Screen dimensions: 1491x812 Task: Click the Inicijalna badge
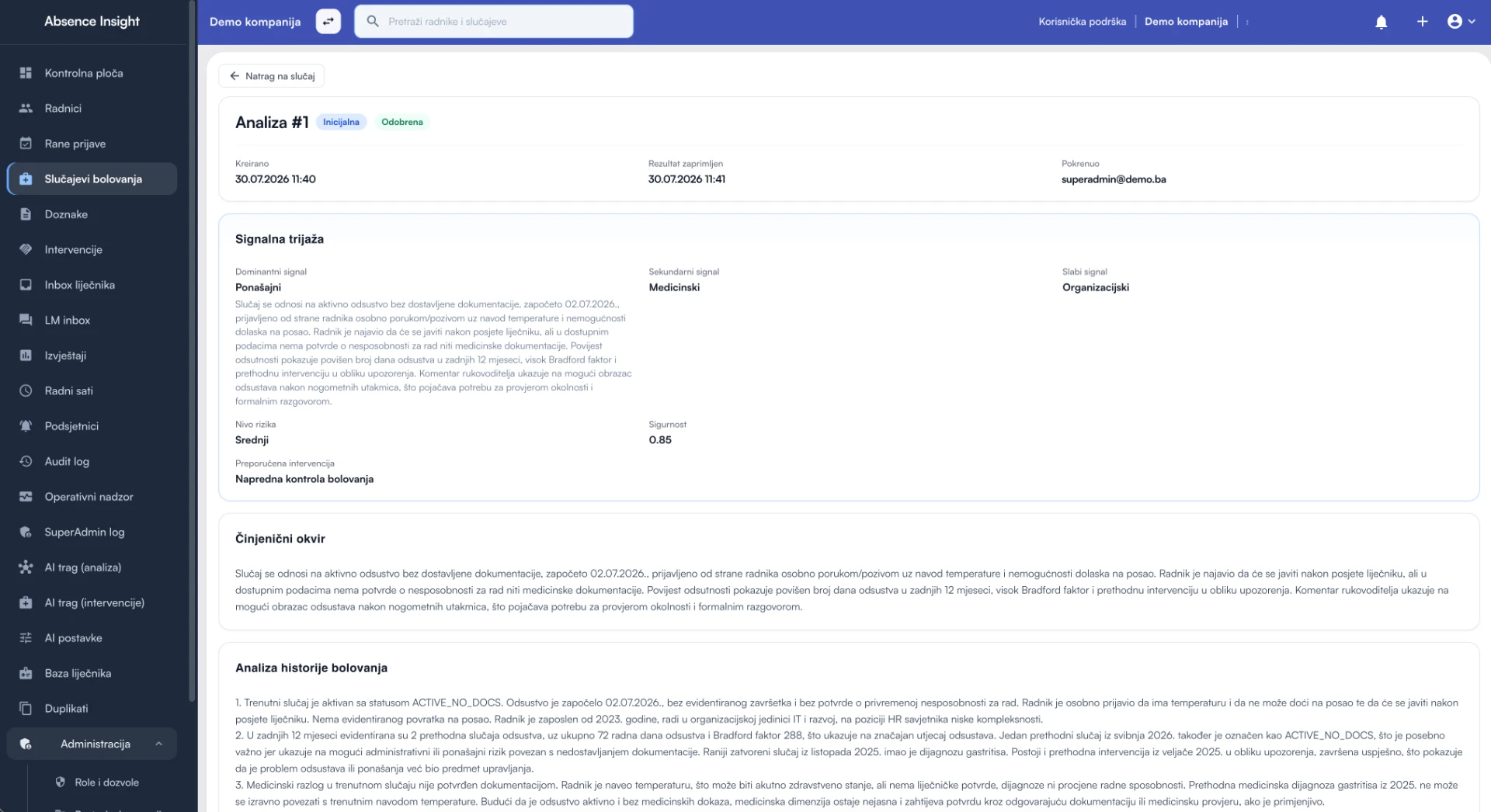point(341,122)
